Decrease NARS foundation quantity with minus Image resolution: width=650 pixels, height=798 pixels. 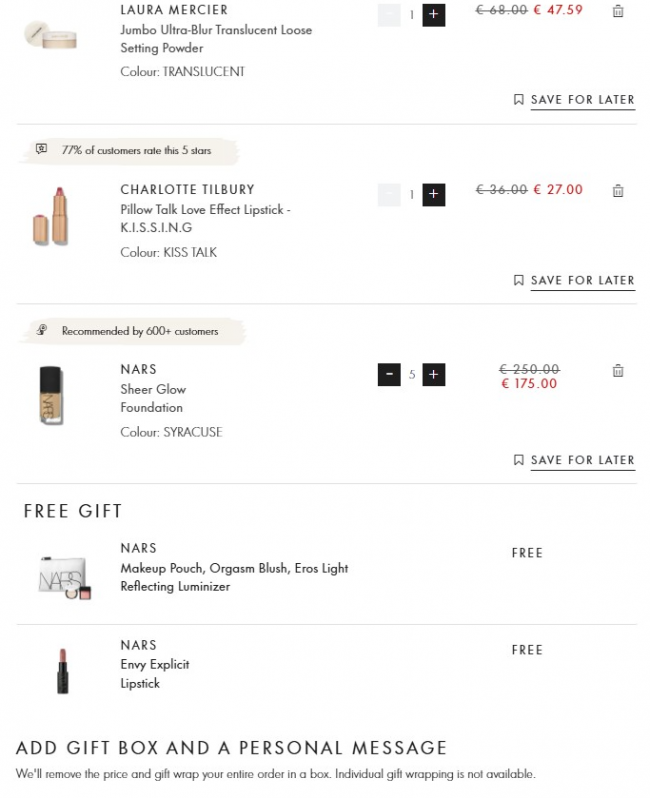[x=389, y=375]
